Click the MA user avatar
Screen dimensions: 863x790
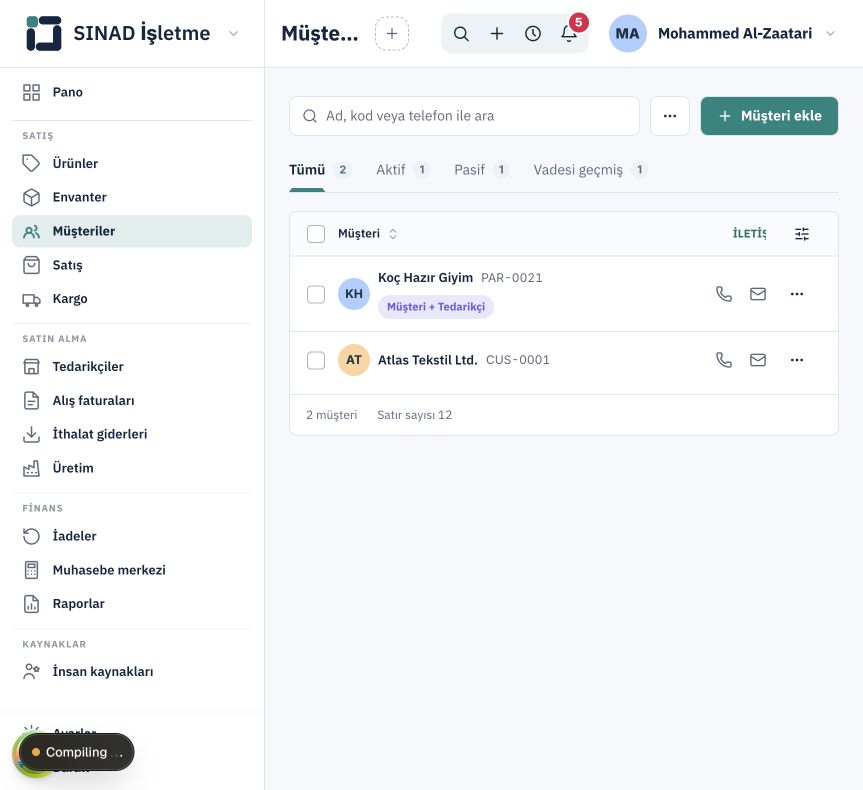pos(627,34)
